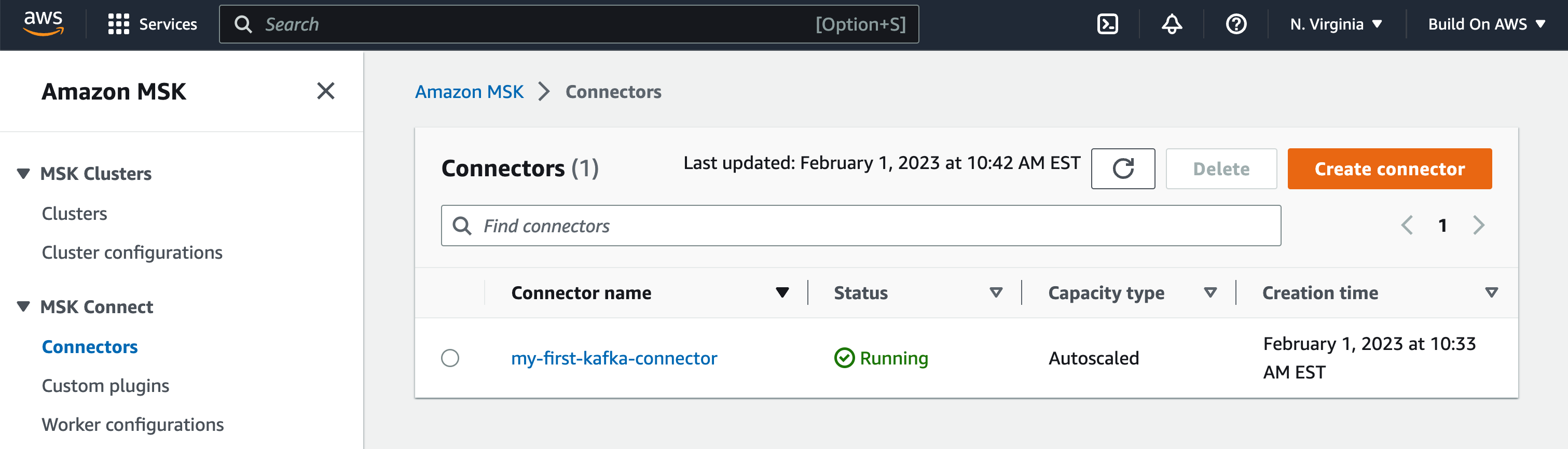Open Worker configurations in the sidebar
Image resolution: width=1568 pixels, height=449 pixels.
click(x=133, y=424)
